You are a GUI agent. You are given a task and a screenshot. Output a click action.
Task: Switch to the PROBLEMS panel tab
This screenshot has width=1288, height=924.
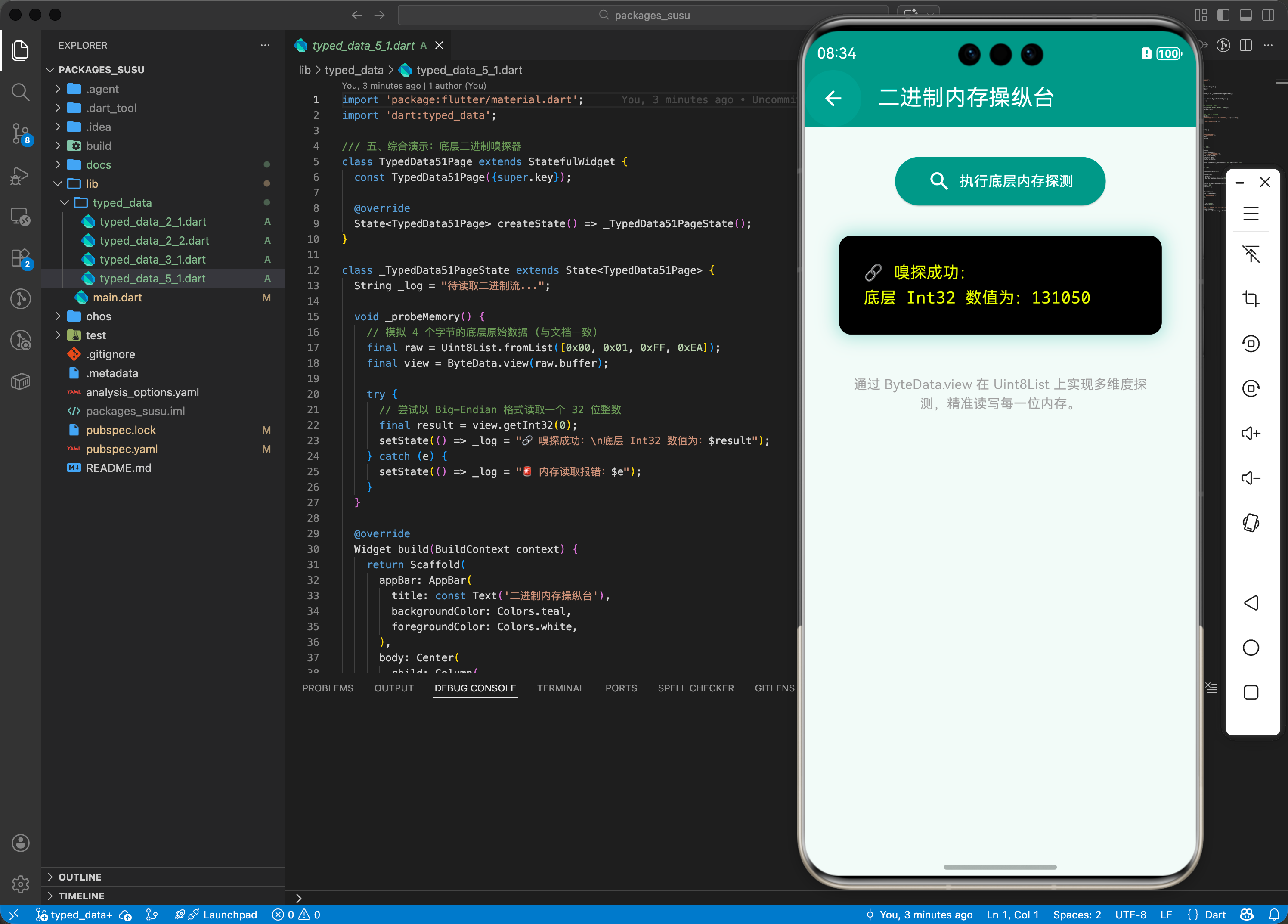pos(327,688)
